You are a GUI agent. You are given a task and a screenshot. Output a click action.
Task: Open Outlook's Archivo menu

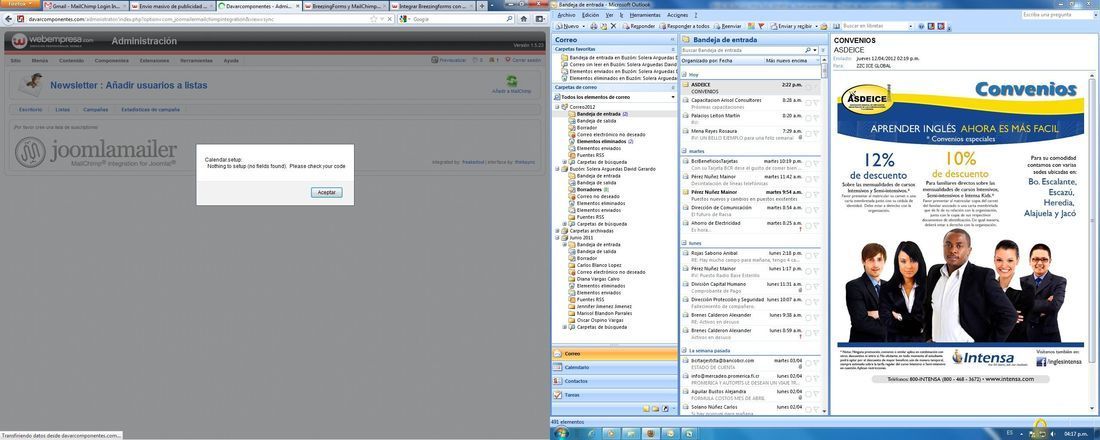coord(566,15)
